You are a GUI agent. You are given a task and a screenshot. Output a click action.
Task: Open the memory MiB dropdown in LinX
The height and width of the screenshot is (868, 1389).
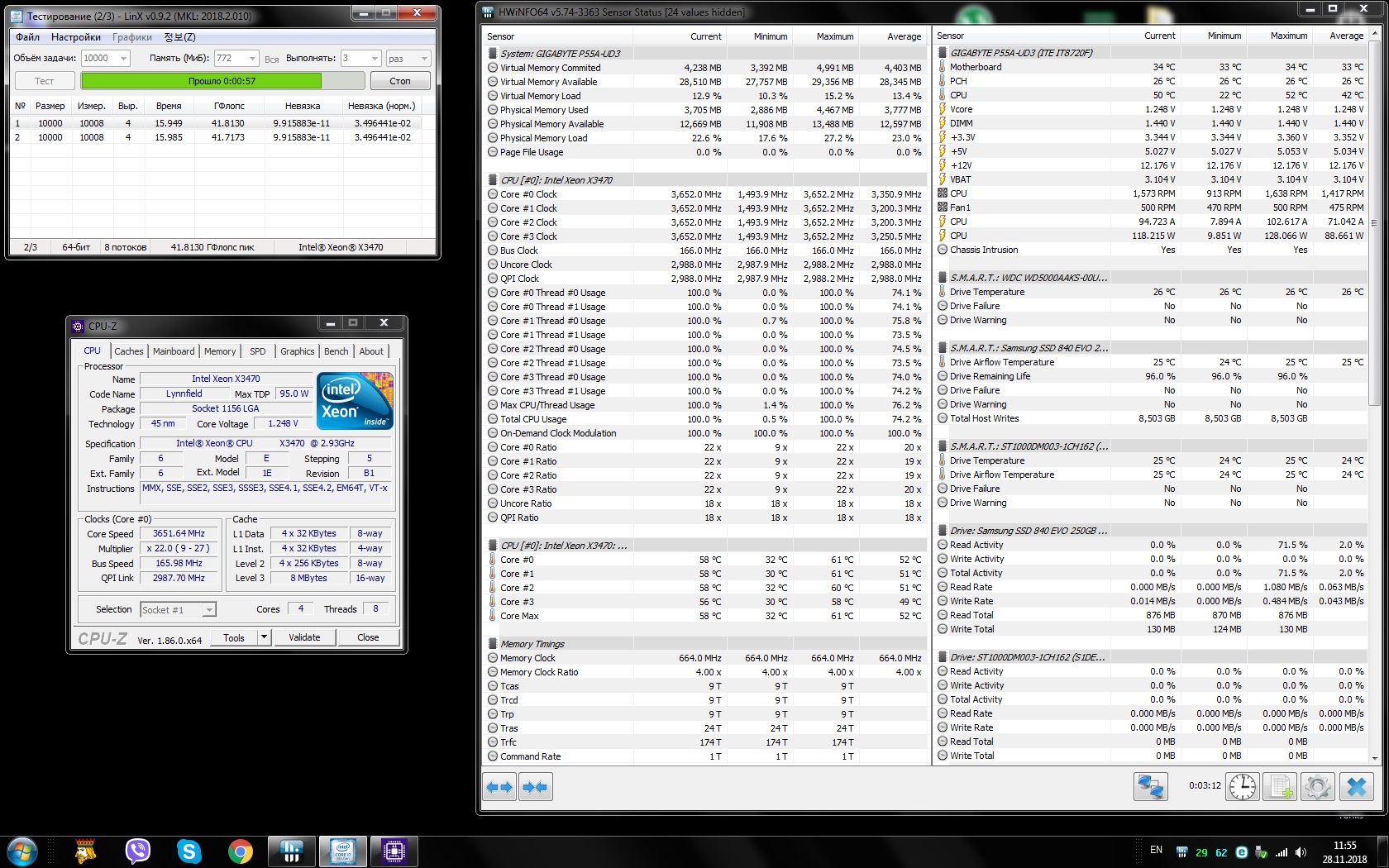pyautogui.click(x=253, y=59)
